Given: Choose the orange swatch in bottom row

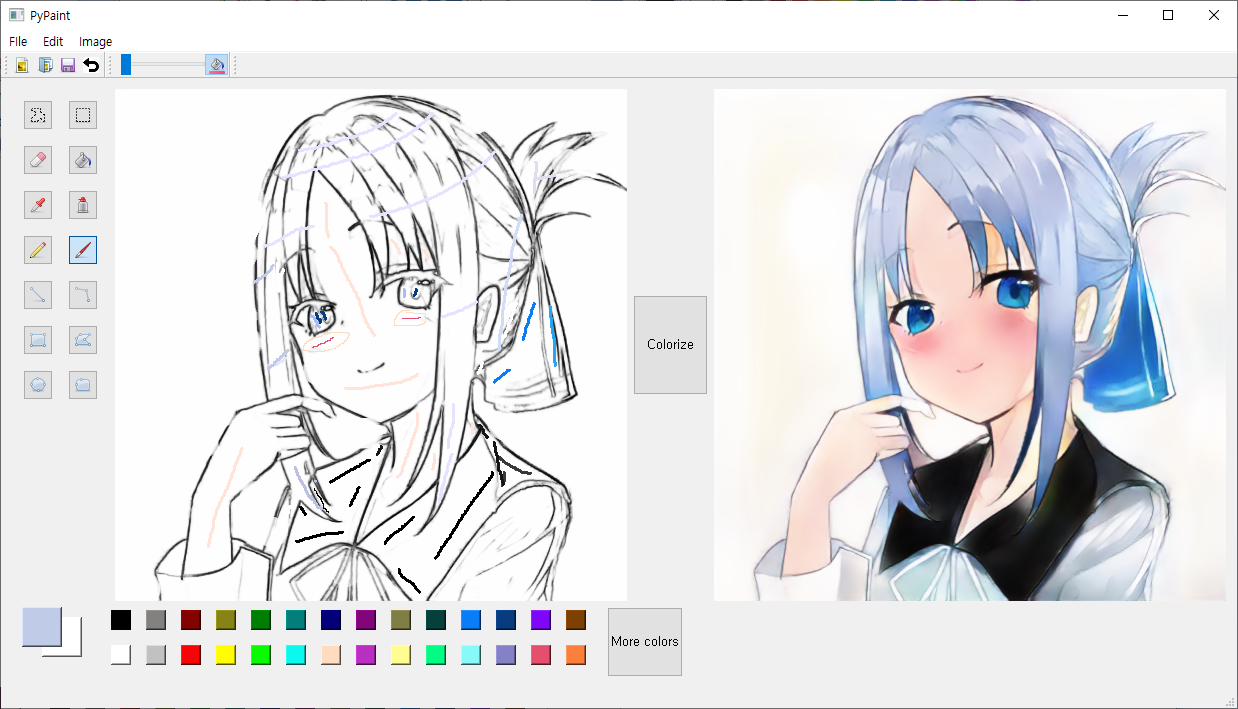Looking at the screenshot, I should coord(576,655).
